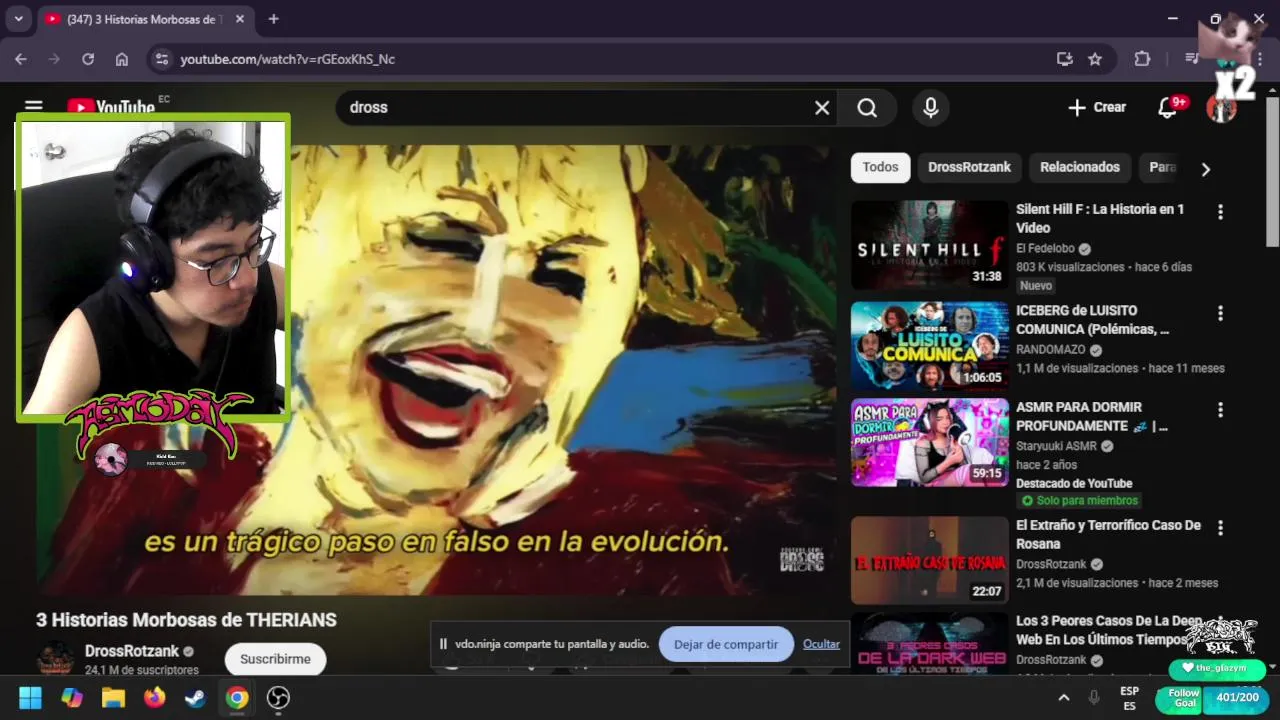The height and width of the screenshot is (720, 1280).
Task: Click the Ocultar link in sharing bar
Action: 821,644
